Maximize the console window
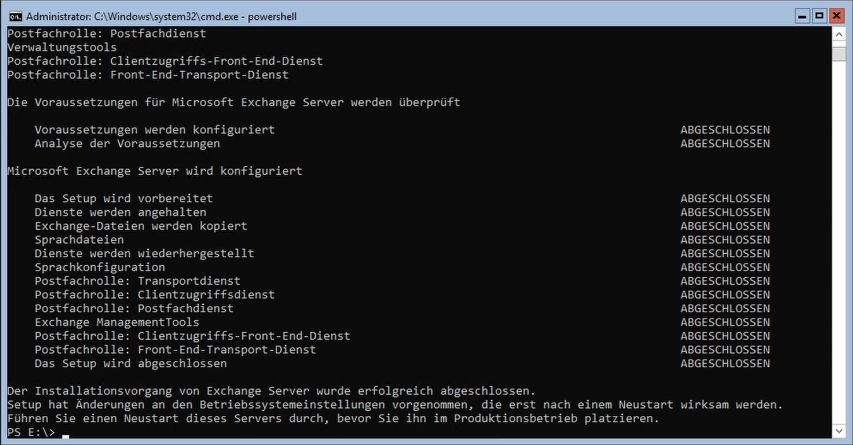Screen dimensions: 853x445 (819, 16)
